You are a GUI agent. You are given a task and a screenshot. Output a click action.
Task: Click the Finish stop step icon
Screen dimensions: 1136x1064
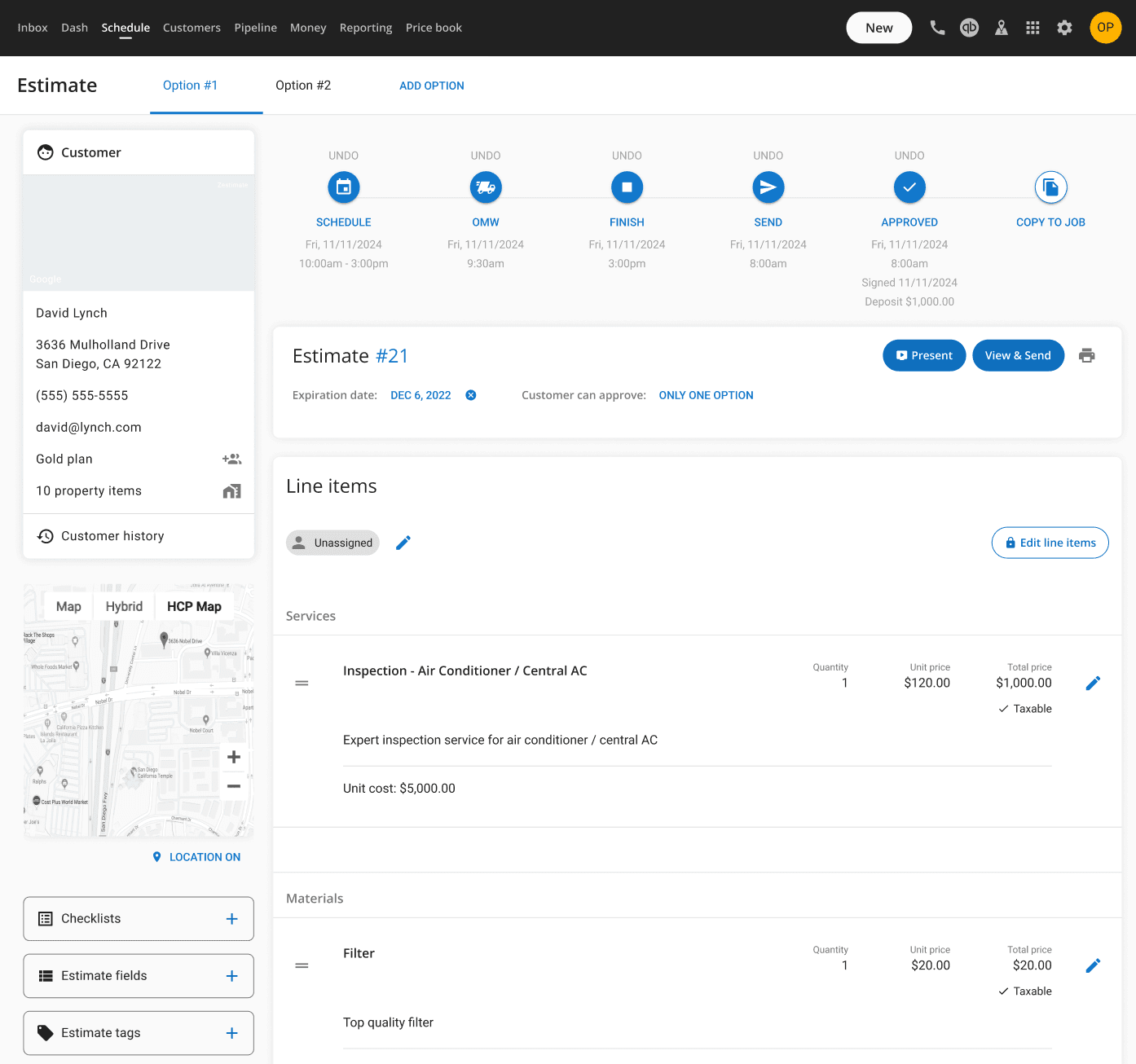(627, 187)
